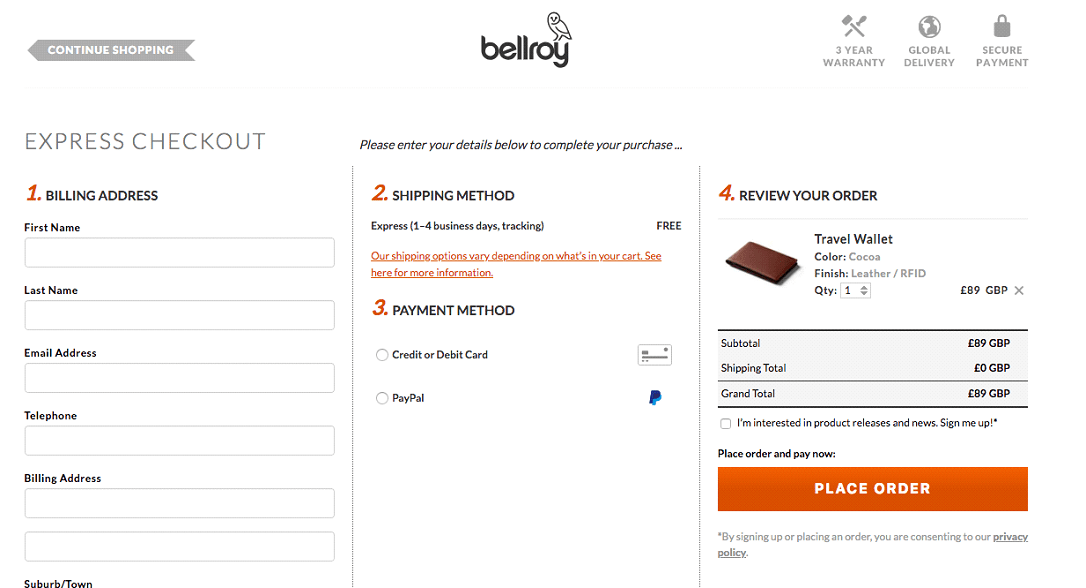Click the Secure Payment padlock icon

[1002, 24]
